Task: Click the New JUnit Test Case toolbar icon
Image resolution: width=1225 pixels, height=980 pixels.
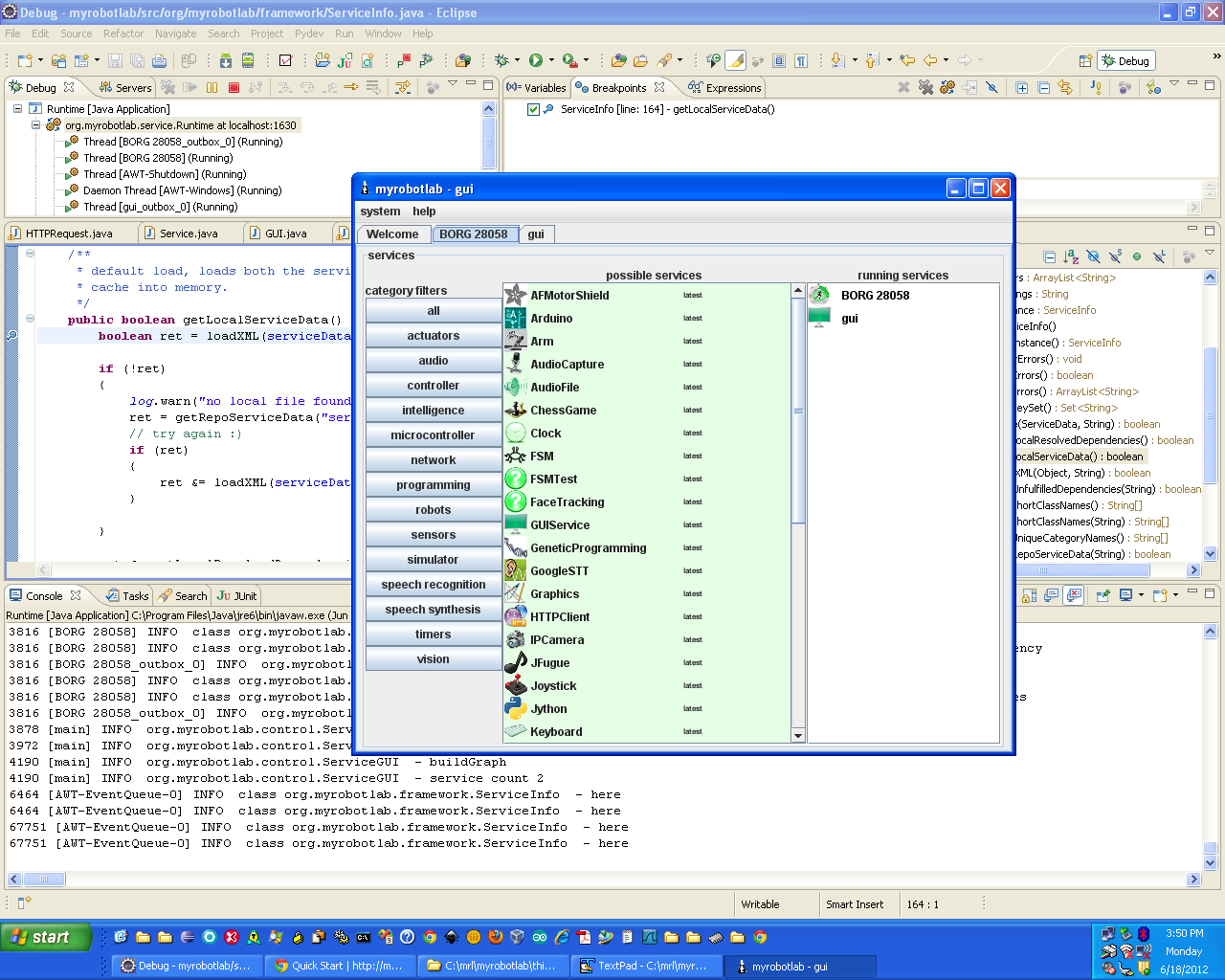Action: [x=345, y=60]
